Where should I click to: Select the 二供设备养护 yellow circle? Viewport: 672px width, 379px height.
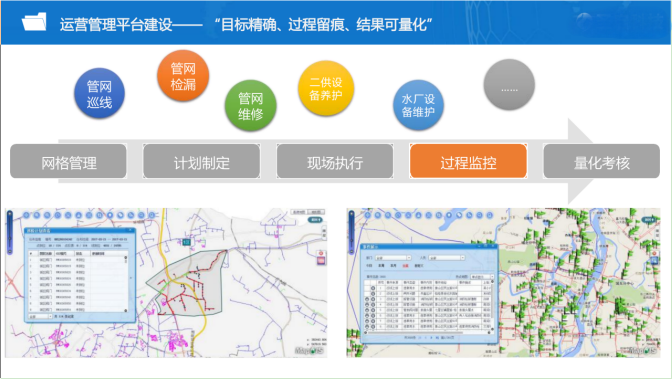[326, 88]
